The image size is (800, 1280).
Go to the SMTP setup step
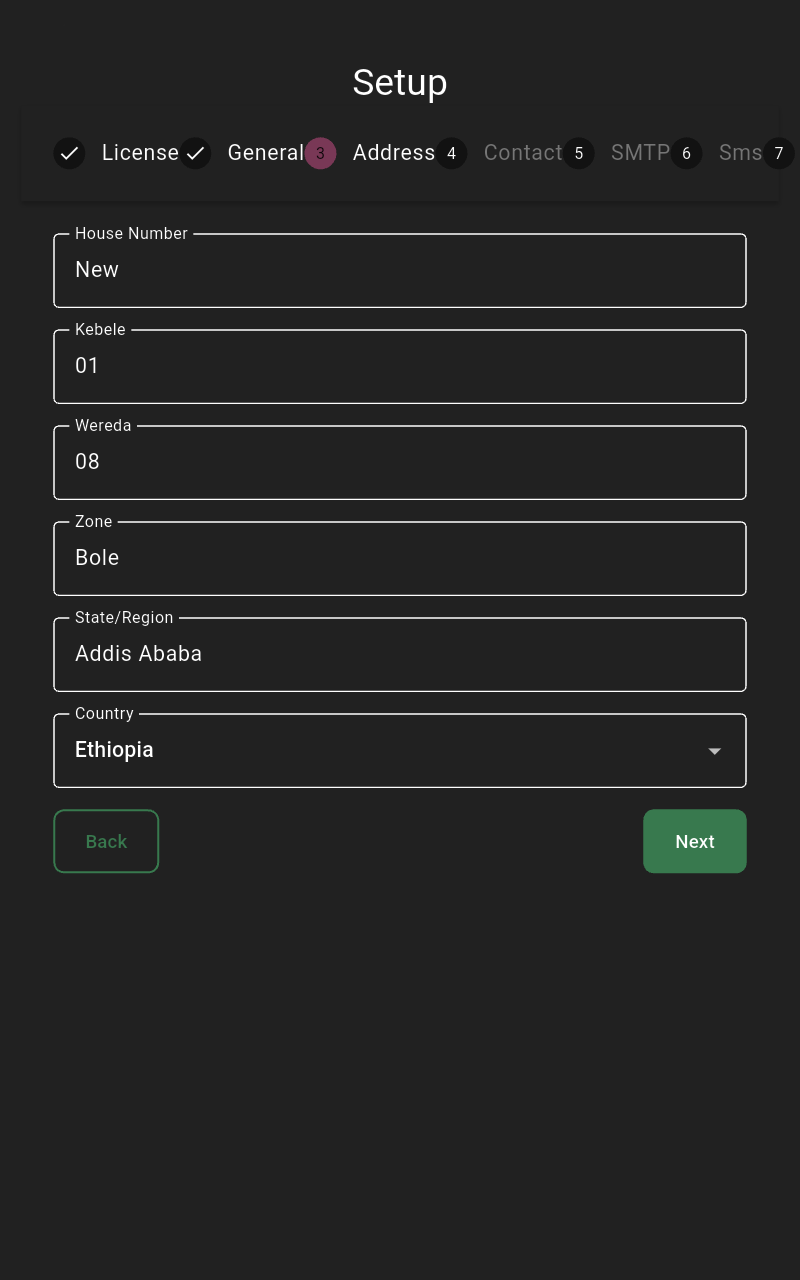(640, 153)
